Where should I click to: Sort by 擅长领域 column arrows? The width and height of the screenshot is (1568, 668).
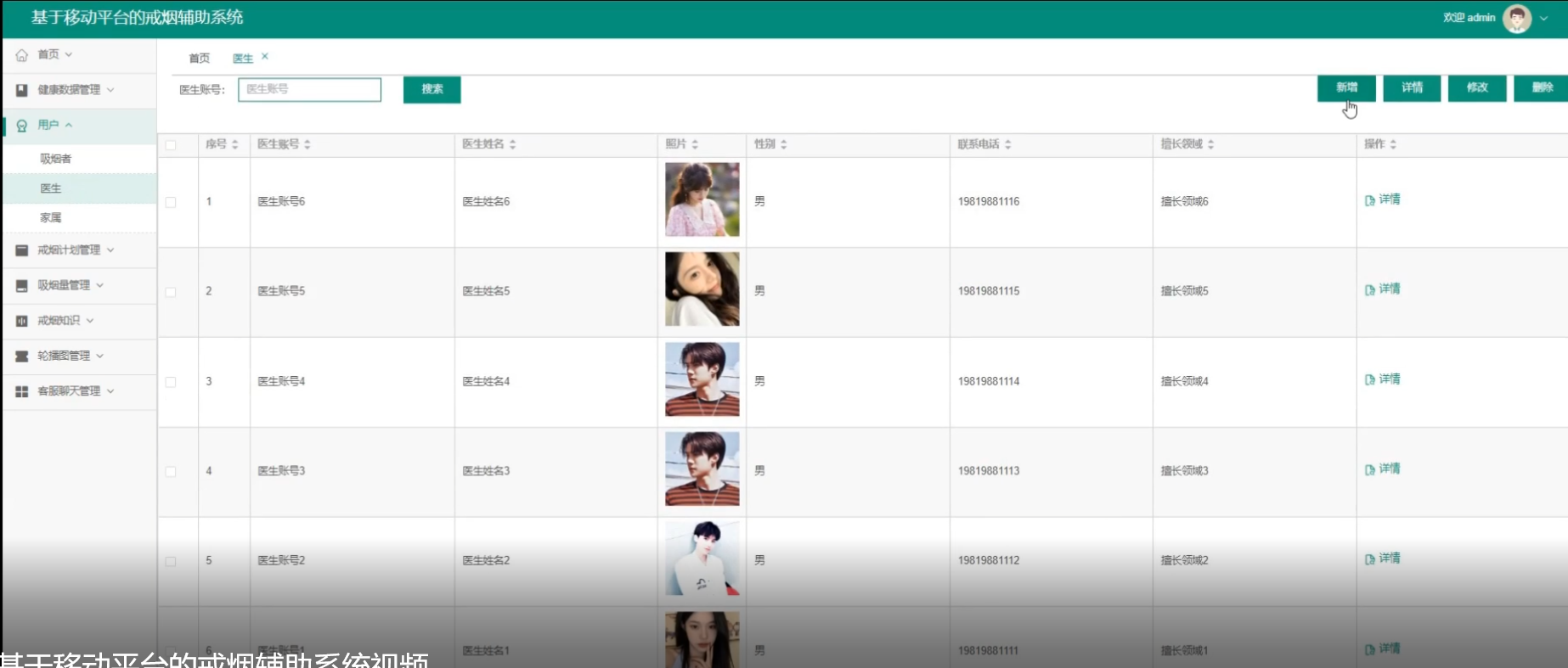pyautogui.click(x=1211, y=144)
